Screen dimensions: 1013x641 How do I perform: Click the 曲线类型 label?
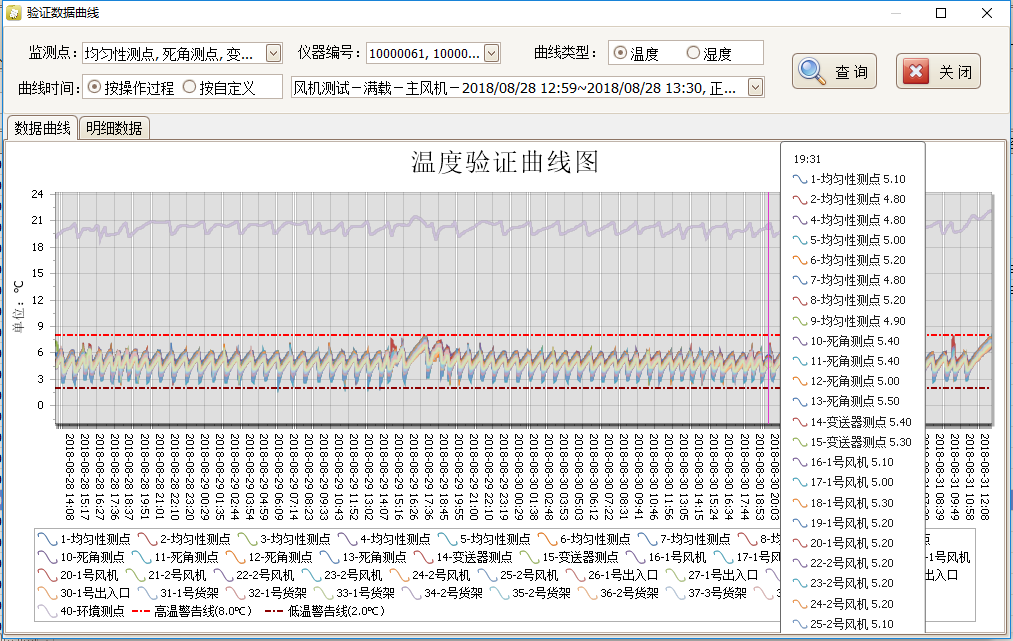pos(566,53)
